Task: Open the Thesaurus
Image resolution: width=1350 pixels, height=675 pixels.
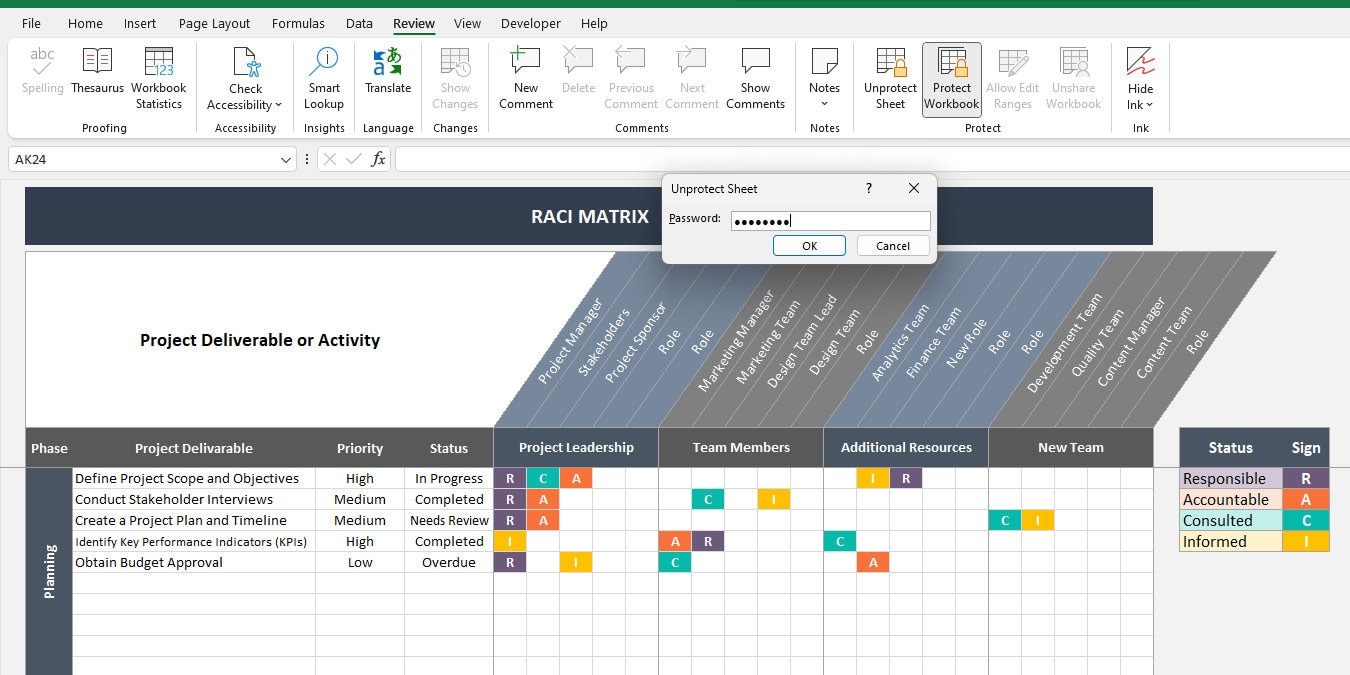Action: pyautogui.click(x=97, y=75)
